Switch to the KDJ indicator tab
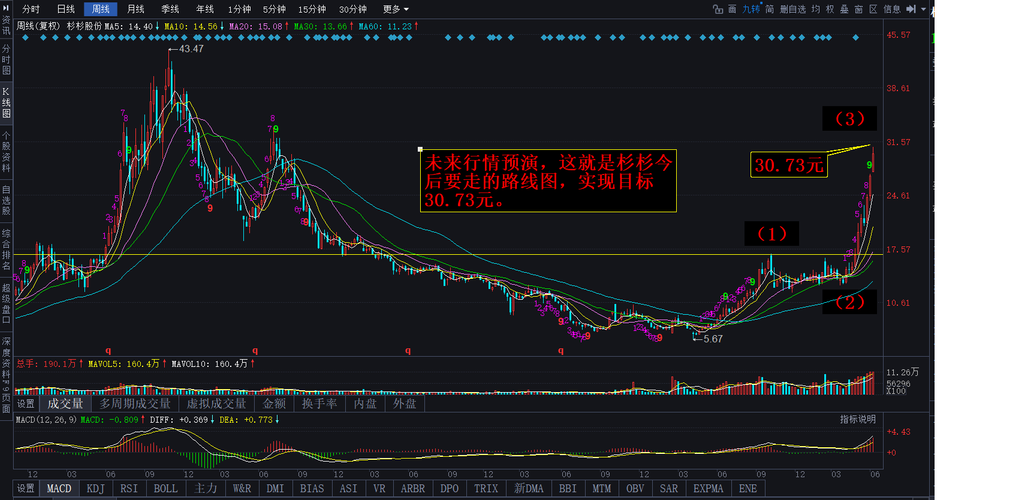Screen dimensions: 1034x500 coord(96,489)
